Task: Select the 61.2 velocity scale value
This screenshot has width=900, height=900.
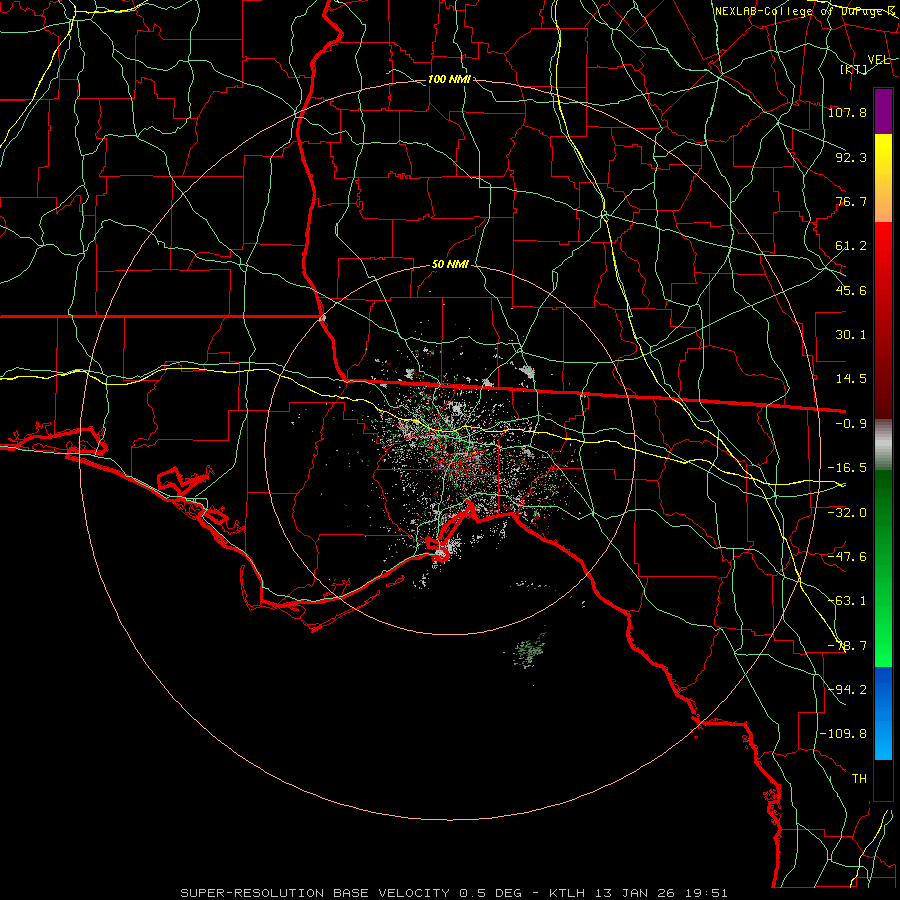Action: (x=851, y=246)
